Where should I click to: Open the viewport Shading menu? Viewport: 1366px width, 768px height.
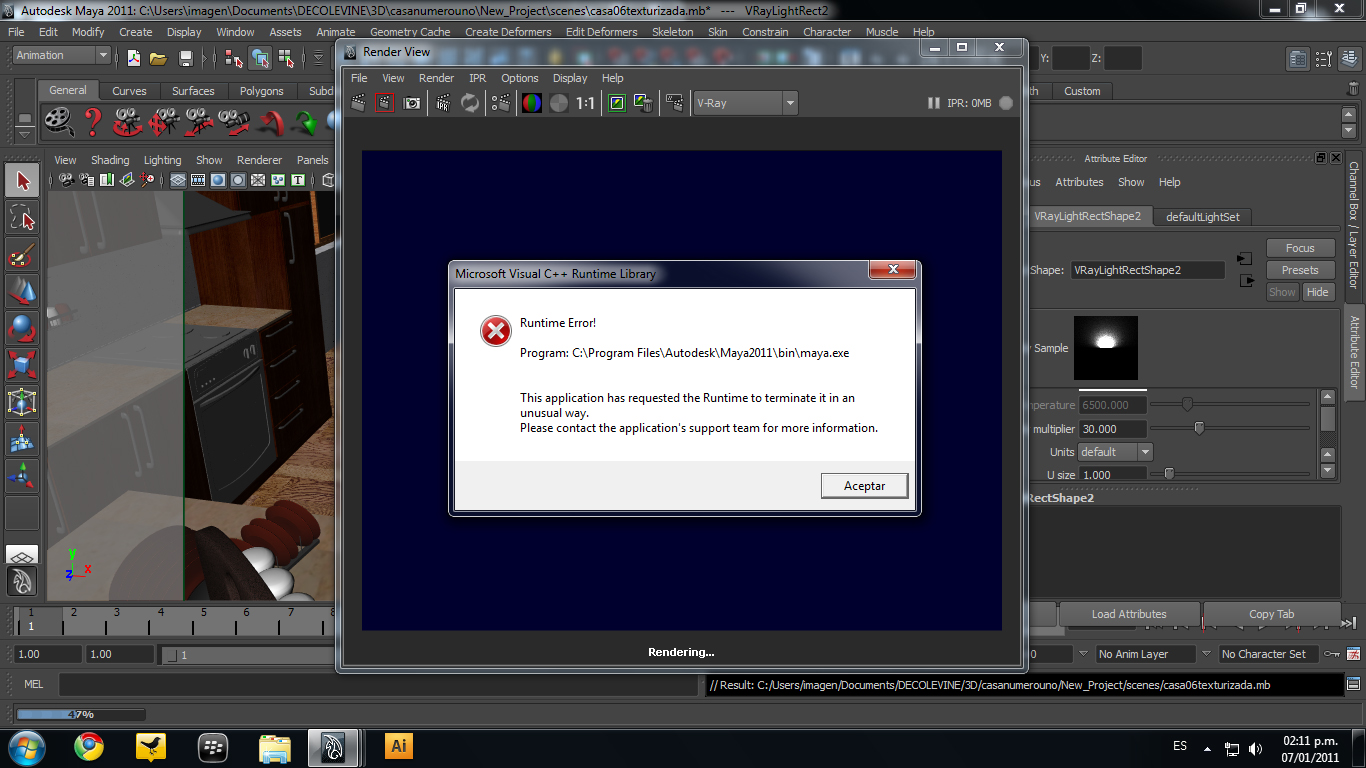pos(110,160)
